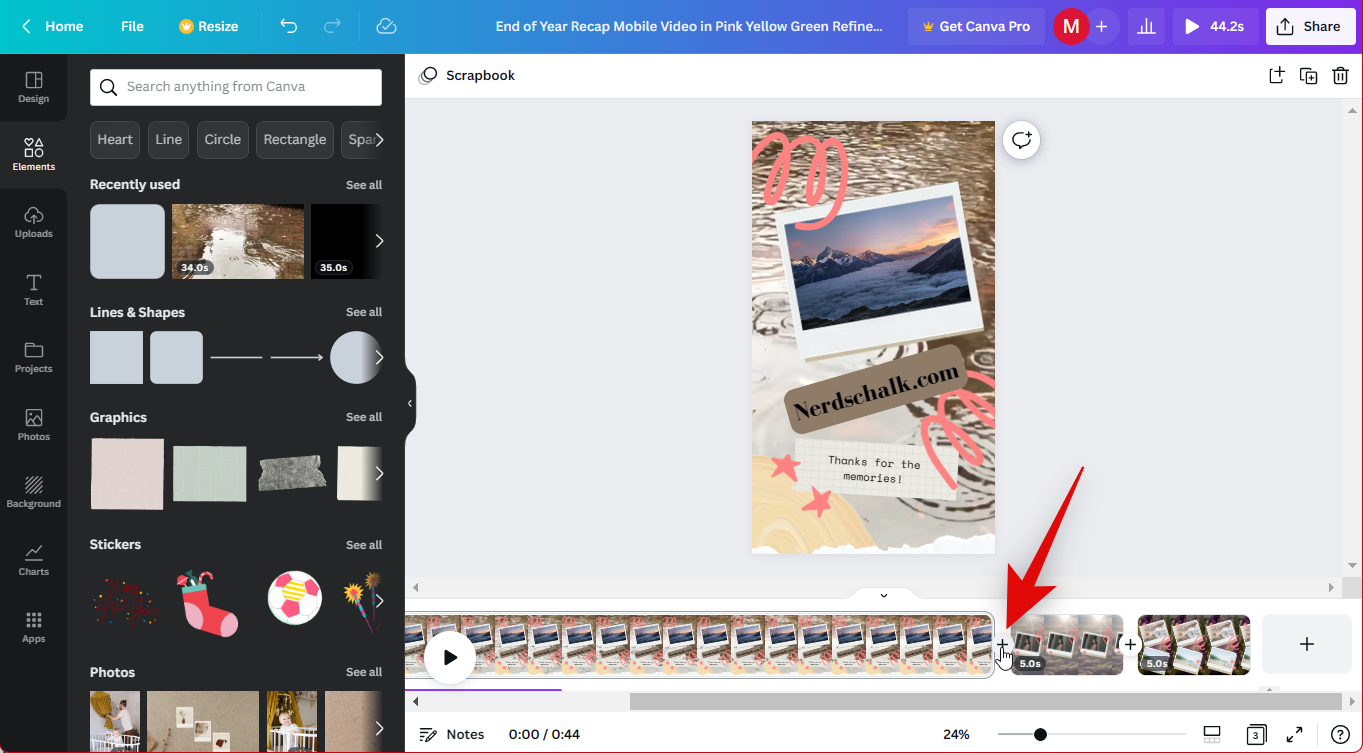Open the M account avatar
Screen dimensions: 1363x753
coord(1070,27)
